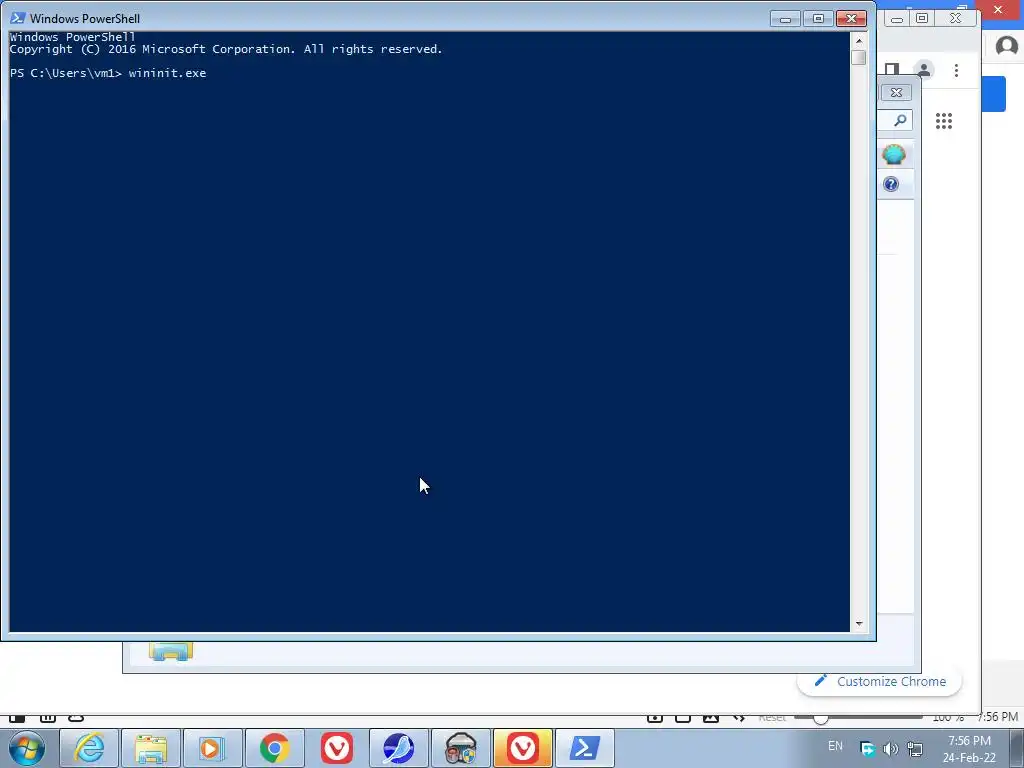1024x768 pixels.
Task: Click the EN language indicator
Action: 835,746
